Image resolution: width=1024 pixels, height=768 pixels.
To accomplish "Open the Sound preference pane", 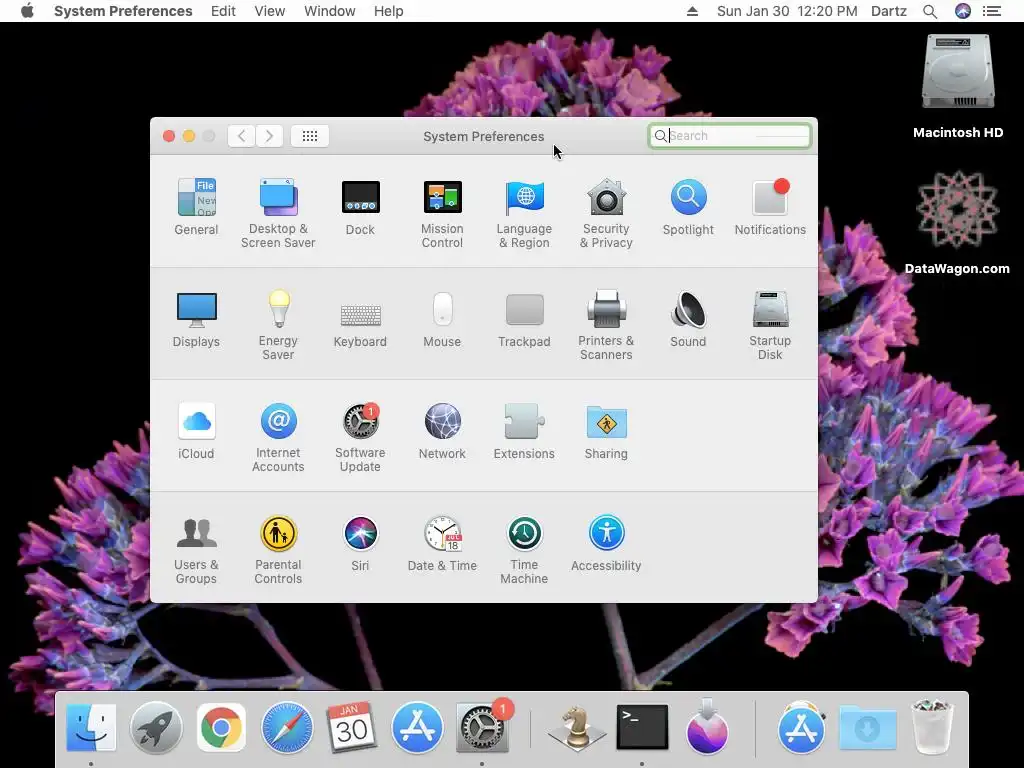I will click(688, 319).
